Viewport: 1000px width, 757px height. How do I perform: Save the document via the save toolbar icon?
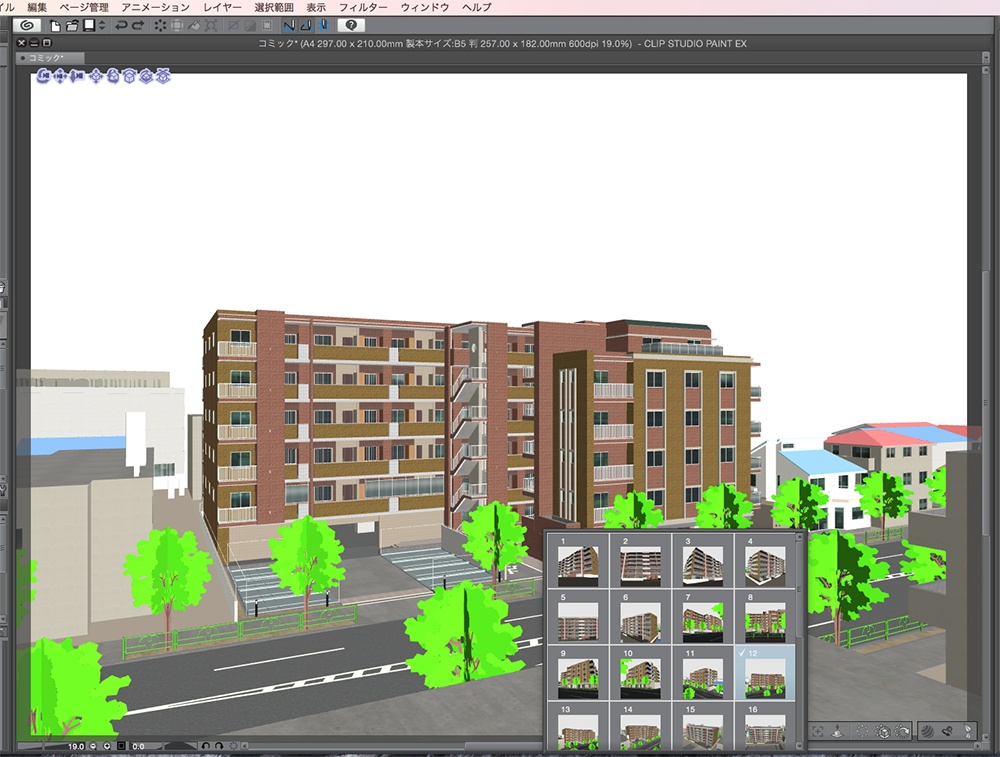[90, 27]
